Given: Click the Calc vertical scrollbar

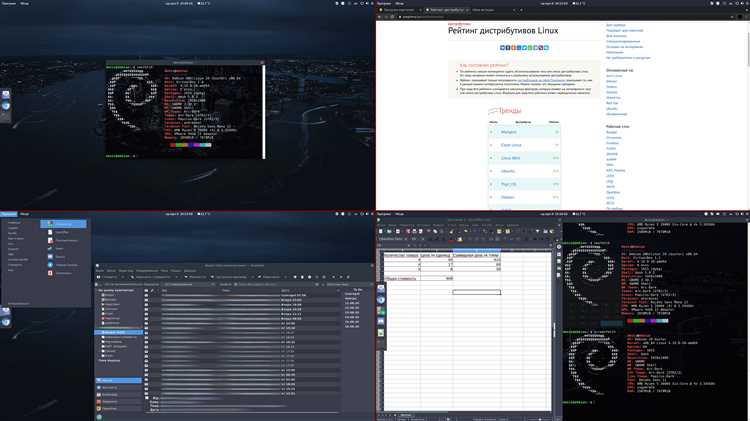Looking at the screenshot, I should tap(554, 330).
